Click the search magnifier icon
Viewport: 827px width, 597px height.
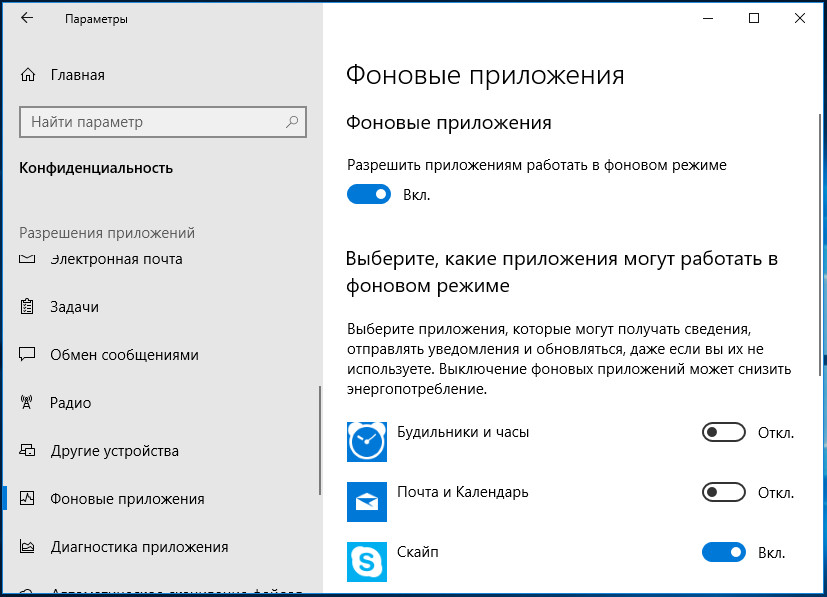coord(292,122)
